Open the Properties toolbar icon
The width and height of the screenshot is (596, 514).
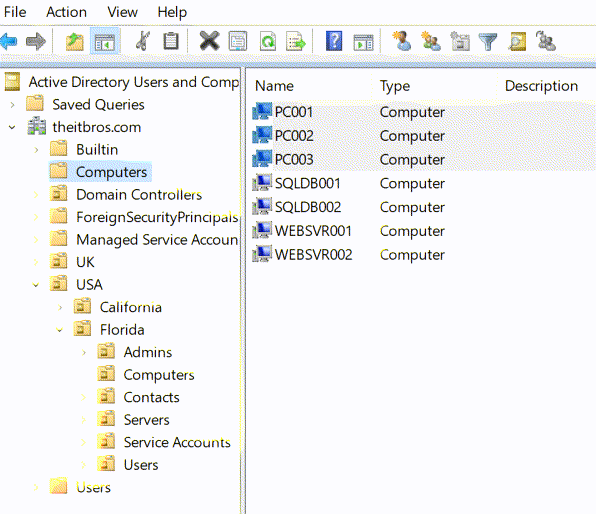point(238,41)
